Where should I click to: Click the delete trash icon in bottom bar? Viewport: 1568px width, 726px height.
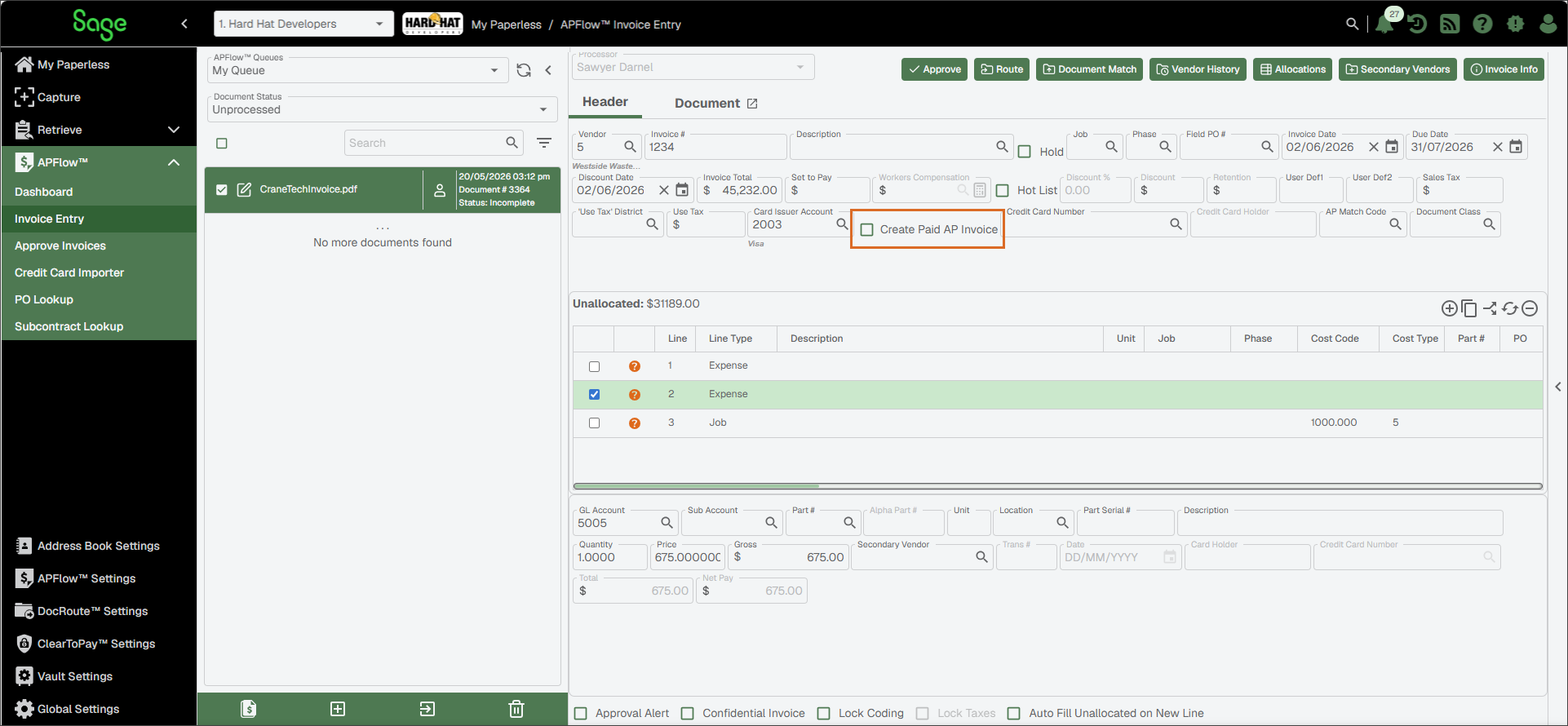516,709
